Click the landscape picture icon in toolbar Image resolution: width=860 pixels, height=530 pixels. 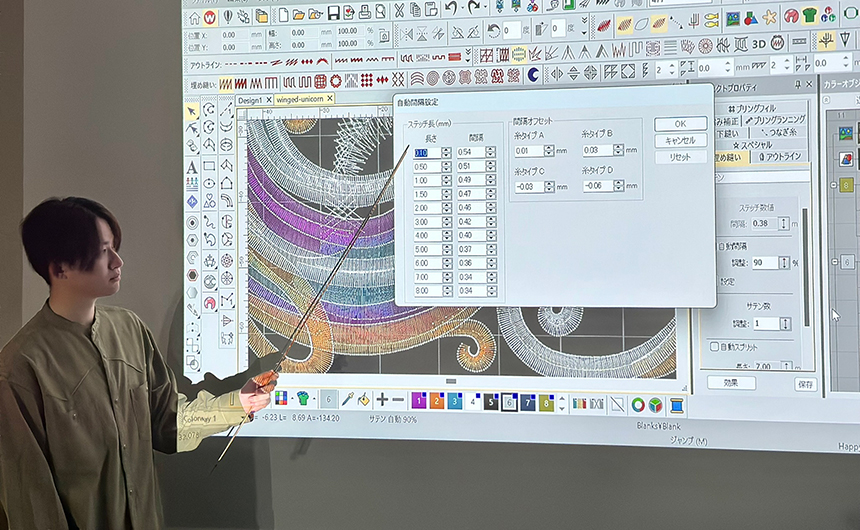733,19
